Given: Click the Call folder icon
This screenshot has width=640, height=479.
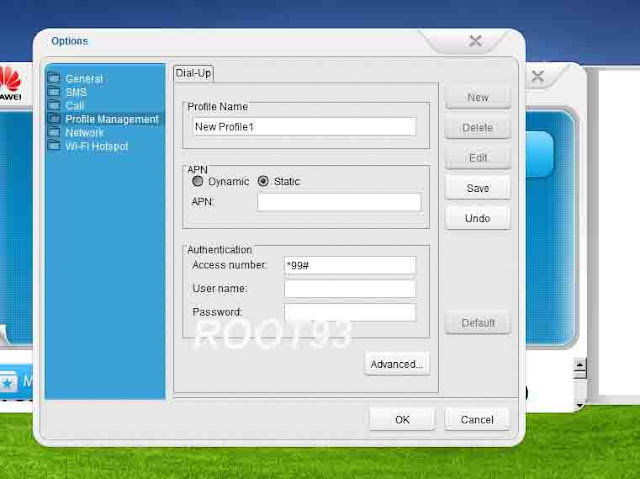Looking at the screenshot, I should point(54,105).
